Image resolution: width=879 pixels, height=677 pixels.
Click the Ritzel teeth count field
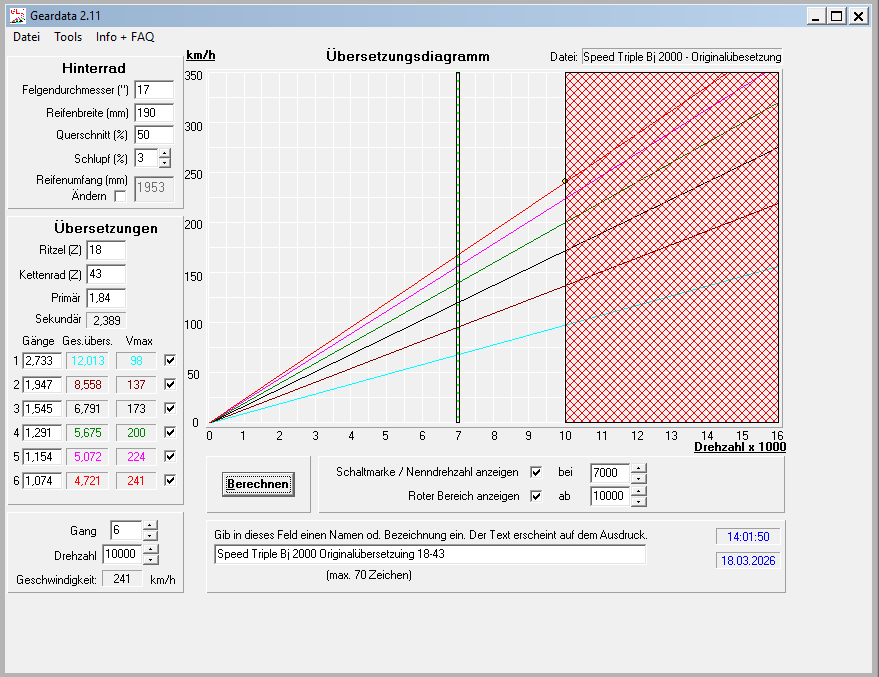[x=106, y=250]
